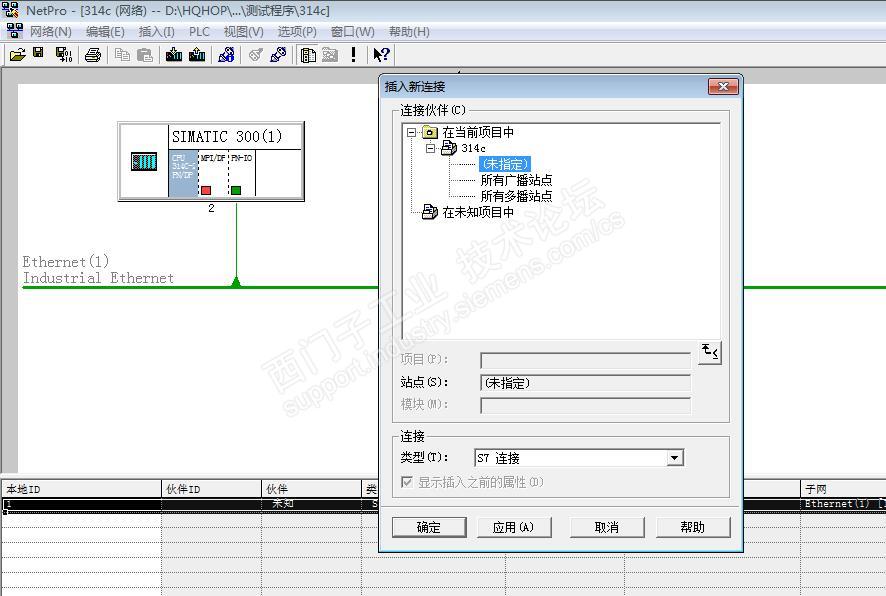Select the red MPI/DP interface square

(x=206, y=190)
